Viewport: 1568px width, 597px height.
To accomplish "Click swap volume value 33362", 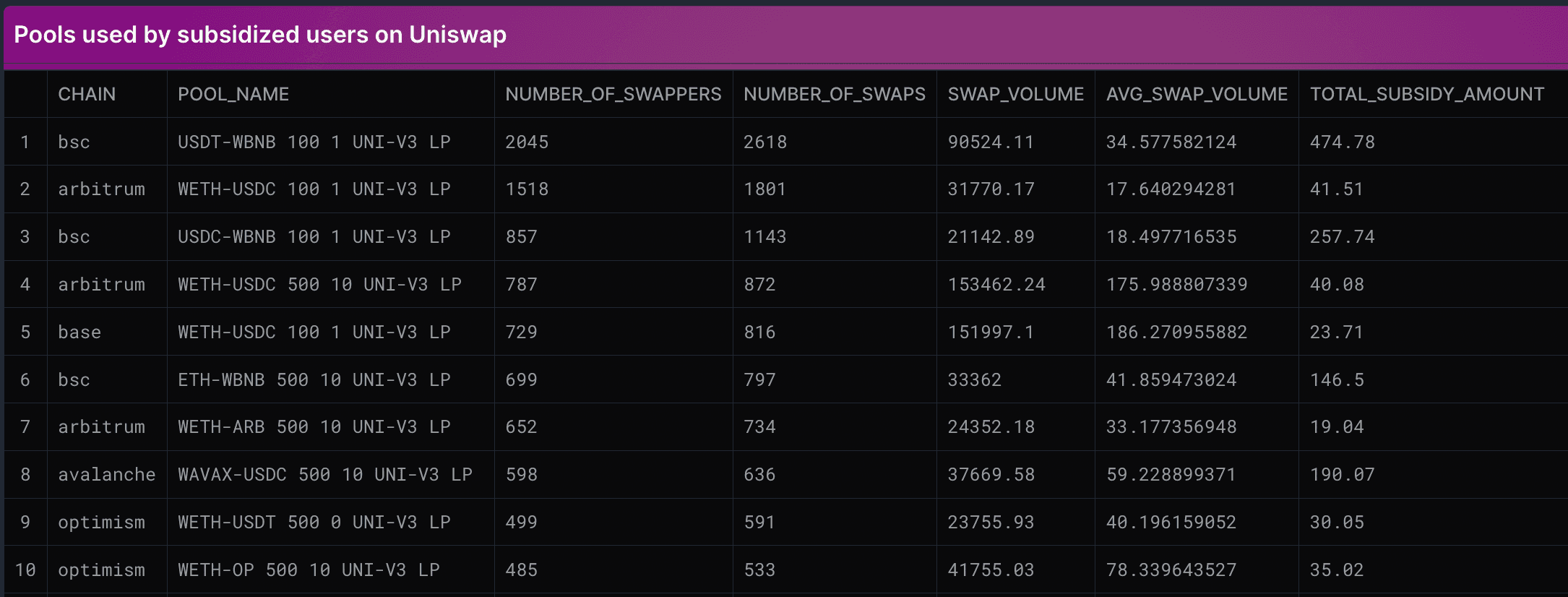I will [x=974, y=379].
